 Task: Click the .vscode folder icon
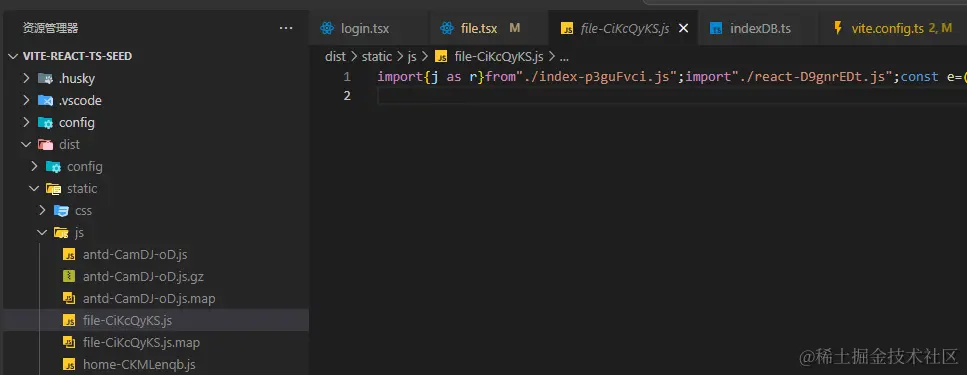coord(45,100)
